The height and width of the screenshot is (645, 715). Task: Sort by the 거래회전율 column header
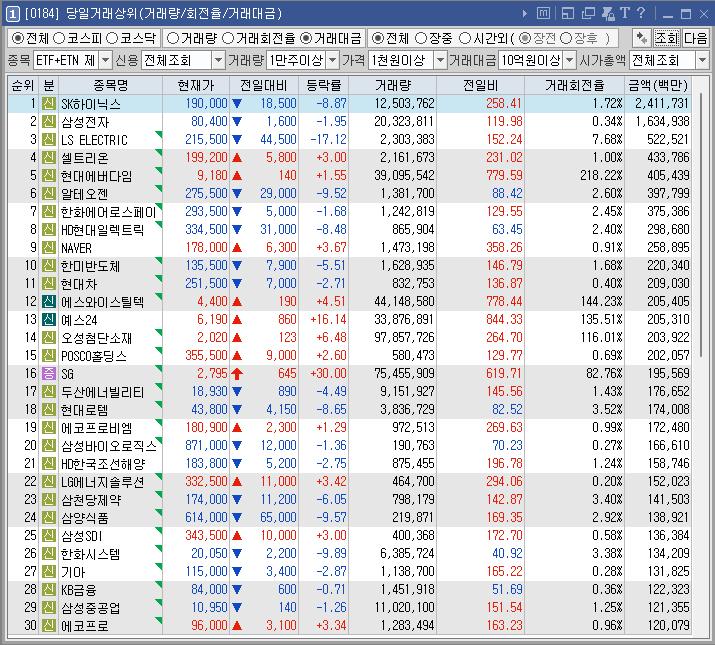[575, 85]
